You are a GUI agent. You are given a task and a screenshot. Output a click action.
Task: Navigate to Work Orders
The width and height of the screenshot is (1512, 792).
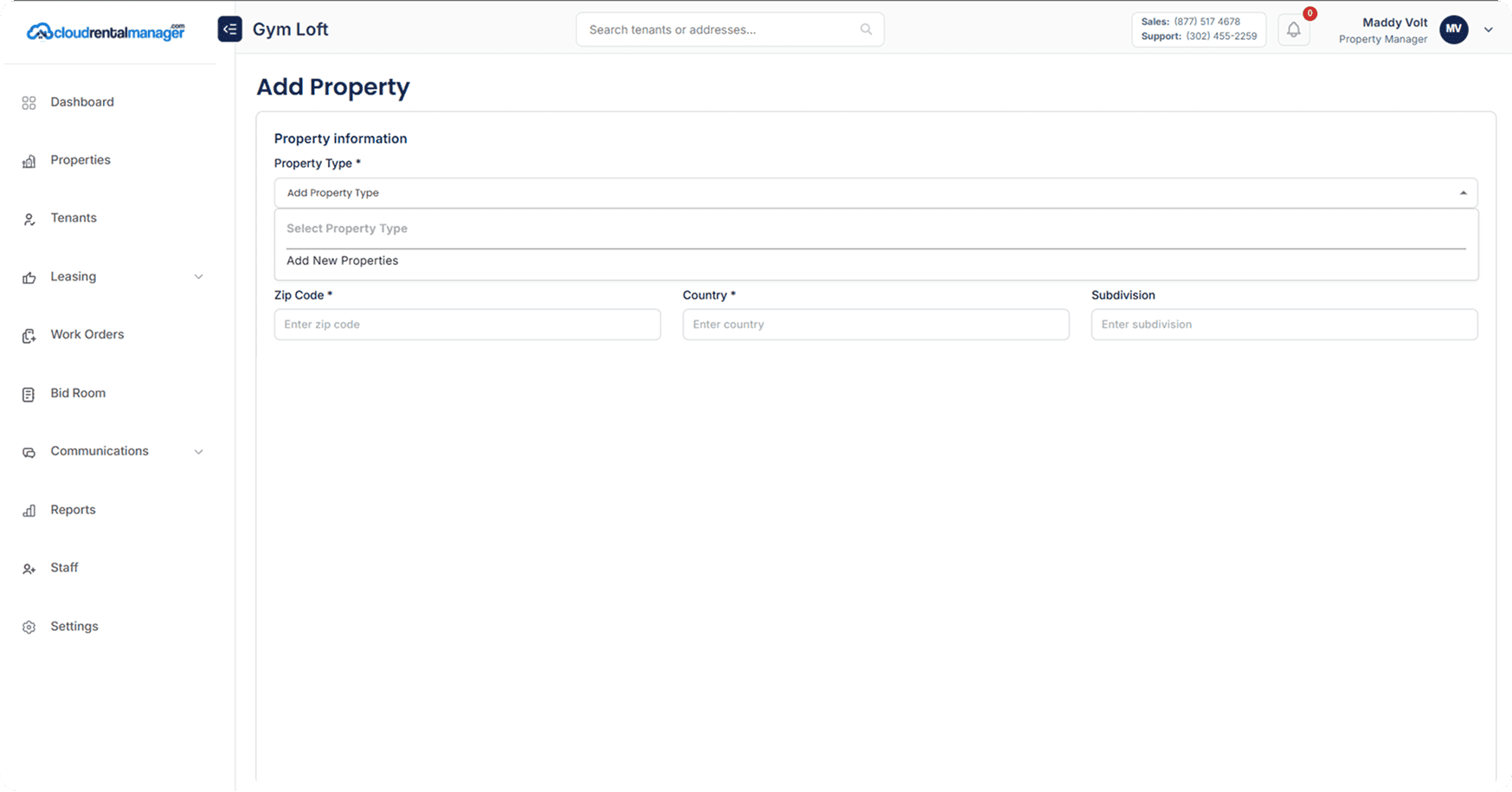point(87,335)
